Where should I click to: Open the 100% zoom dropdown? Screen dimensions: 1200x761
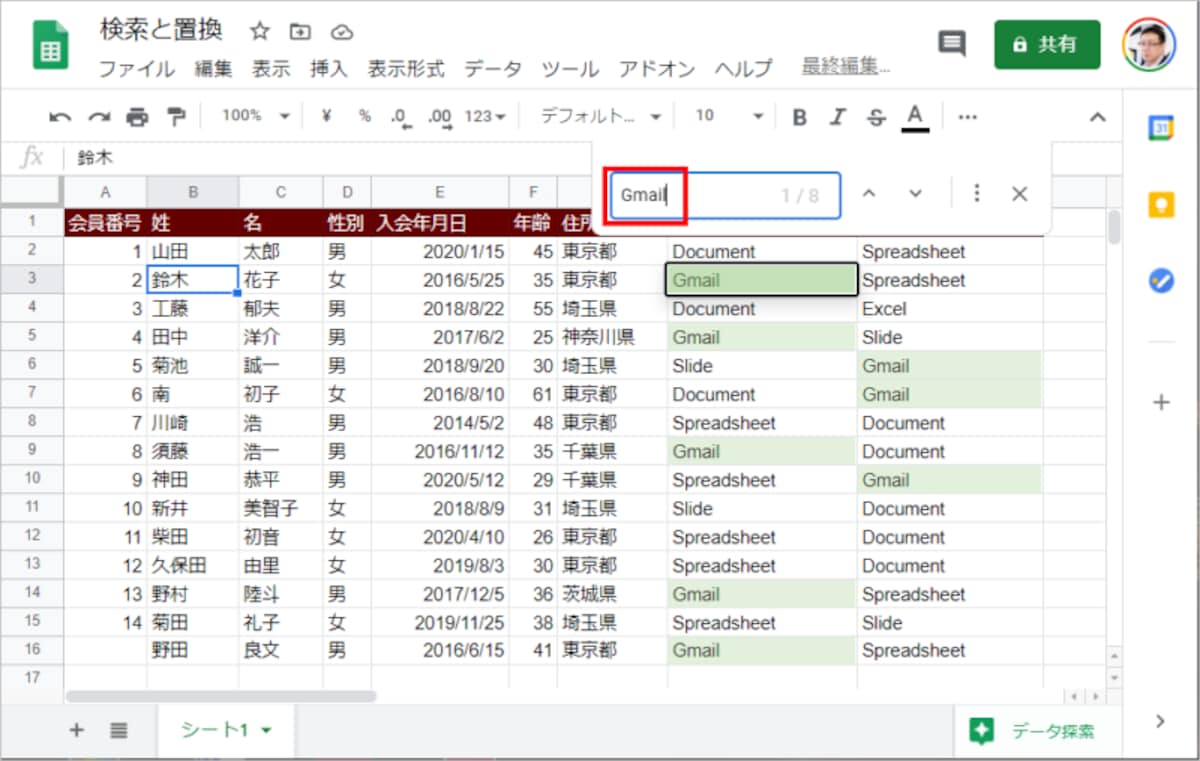coord(255,116)
